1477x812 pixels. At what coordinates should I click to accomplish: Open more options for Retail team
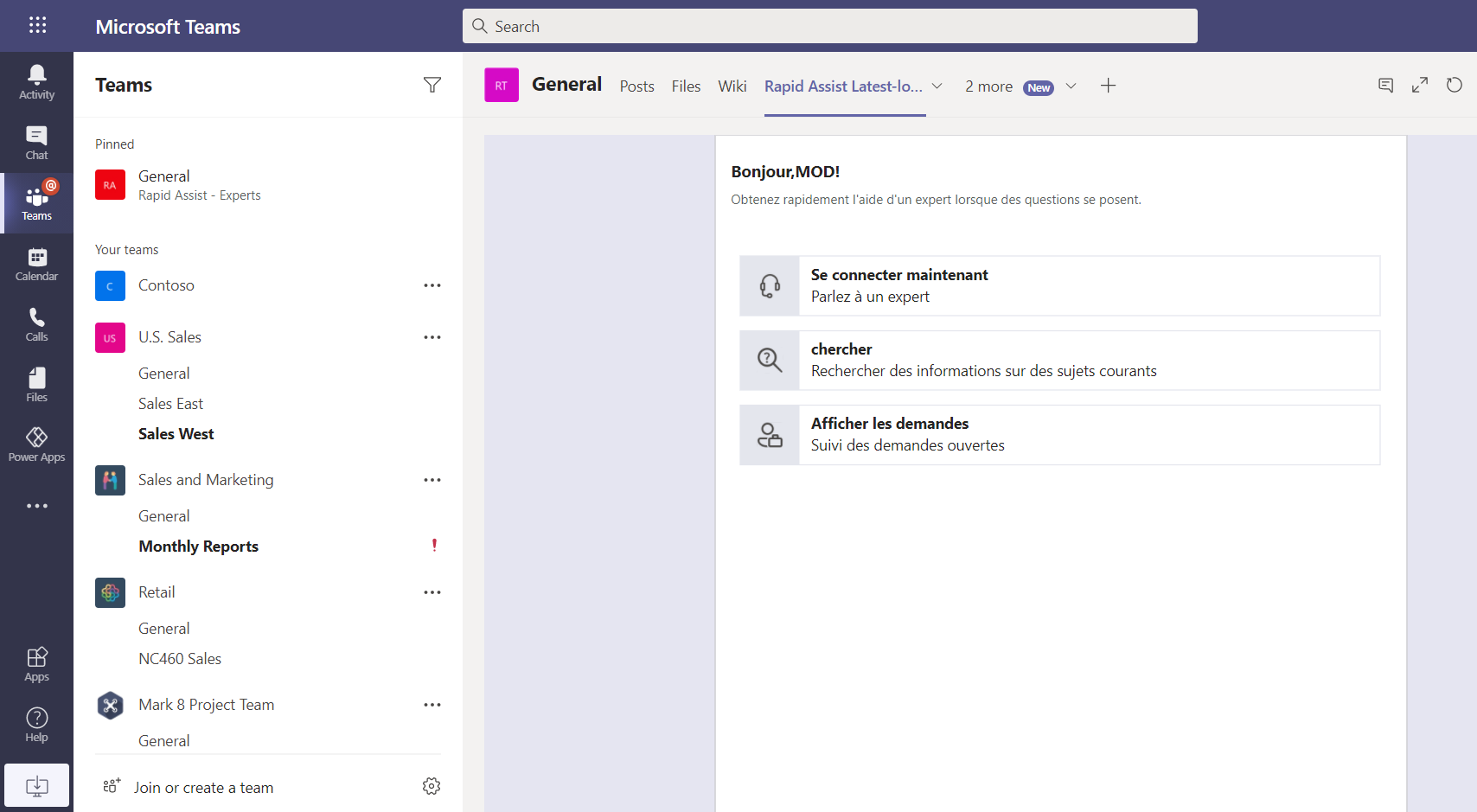[432, 592]
